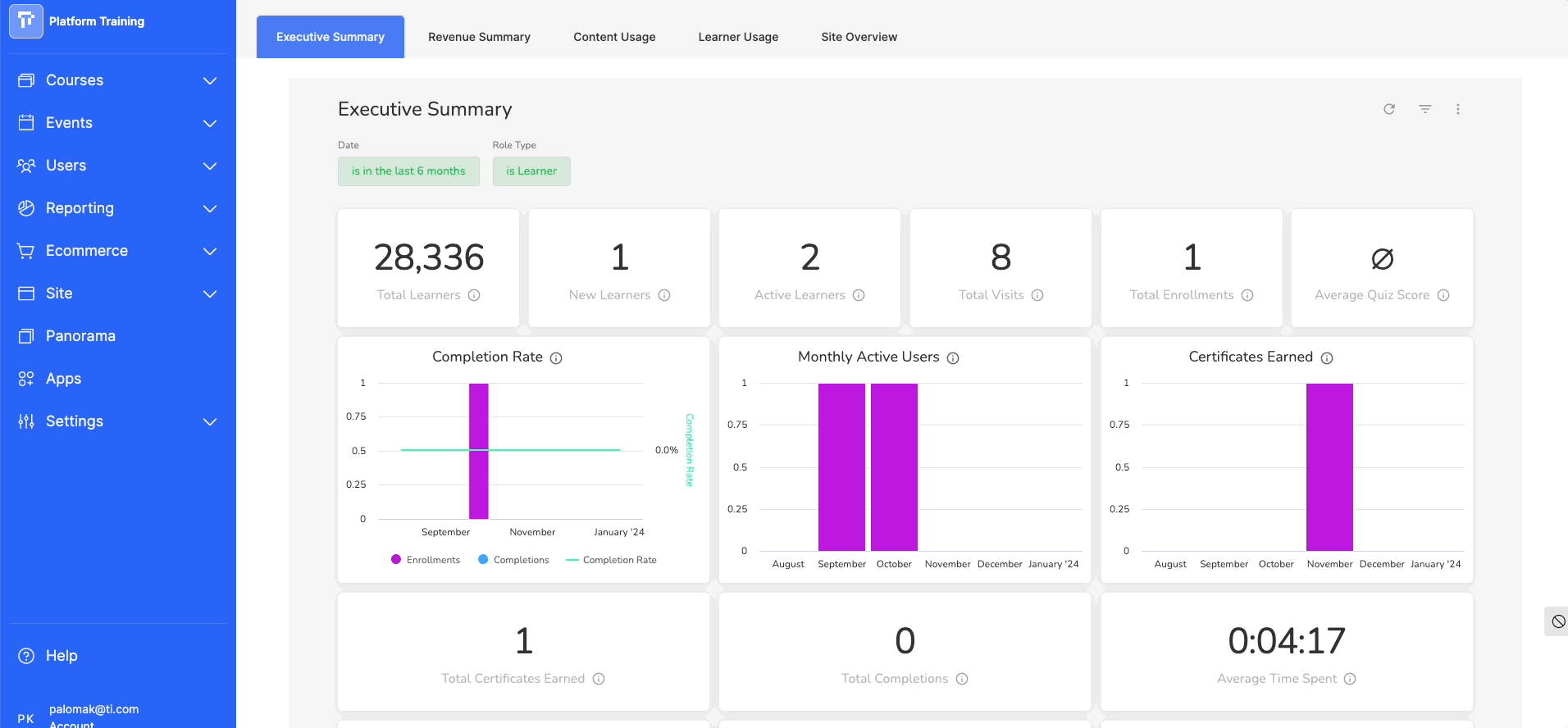
Task: Click the Panorama icon in sidebar
Action: tap(26, 336)
